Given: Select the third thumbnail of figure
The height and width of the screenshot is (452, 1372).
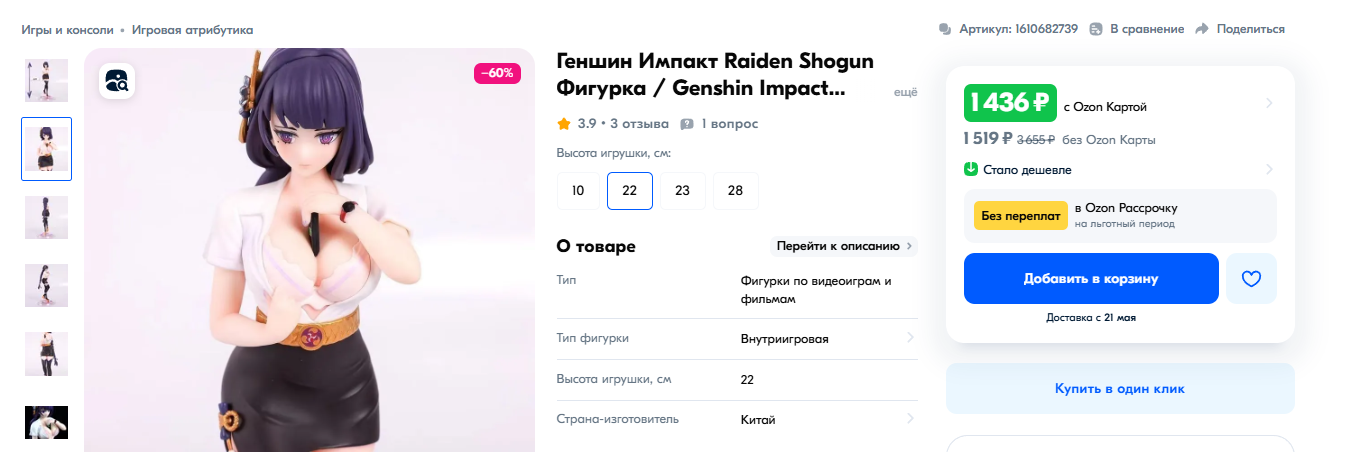Looking at the screenshot, I should click(x=46, y=217).
